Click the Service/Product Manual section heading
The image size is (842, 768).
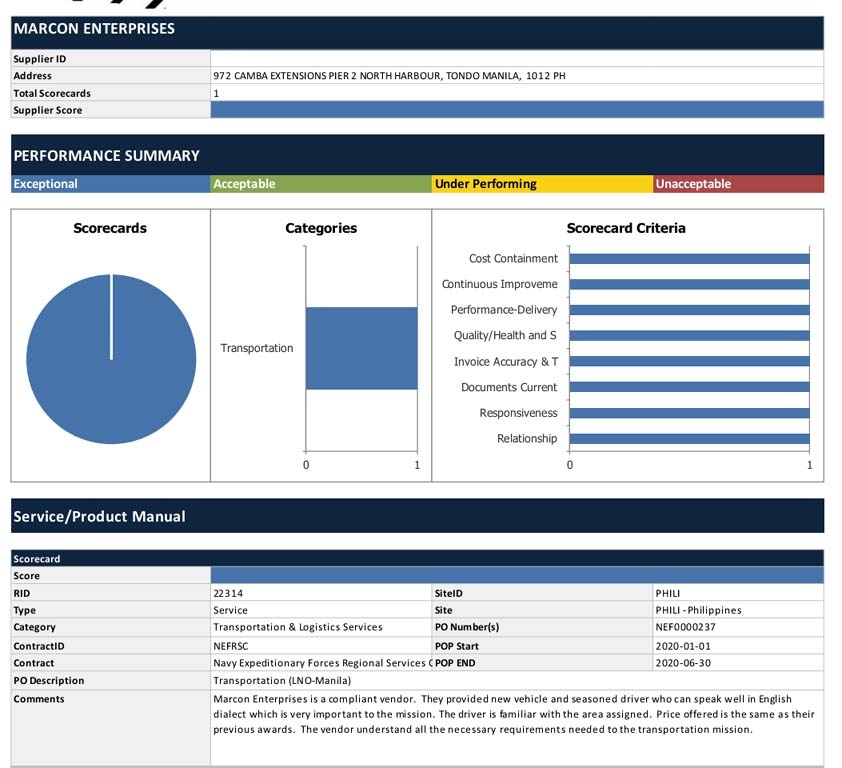click(99, 517)
